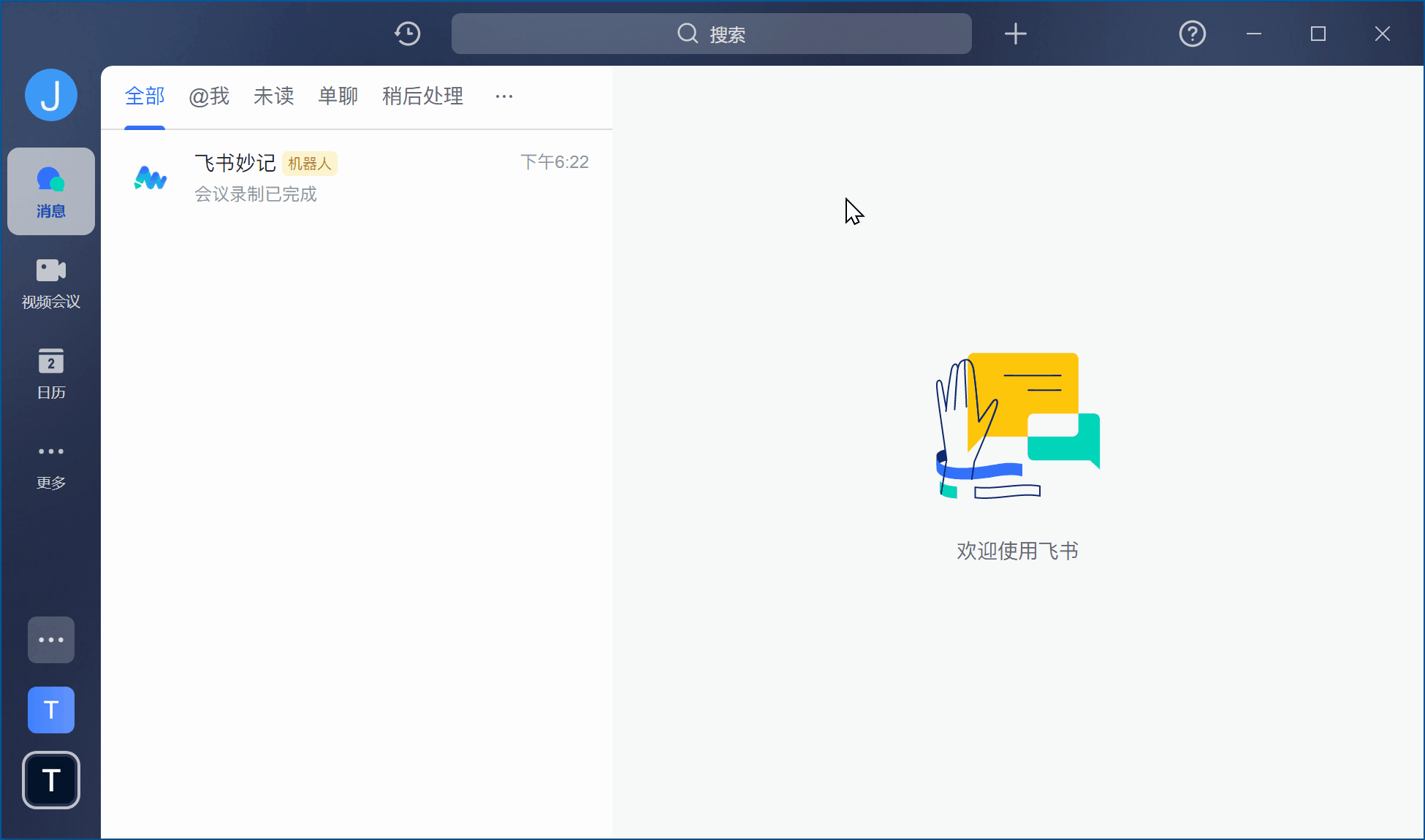Open the user profile avatar J
The height and width of the screenshot is (840, 1425).
[51, 95]
